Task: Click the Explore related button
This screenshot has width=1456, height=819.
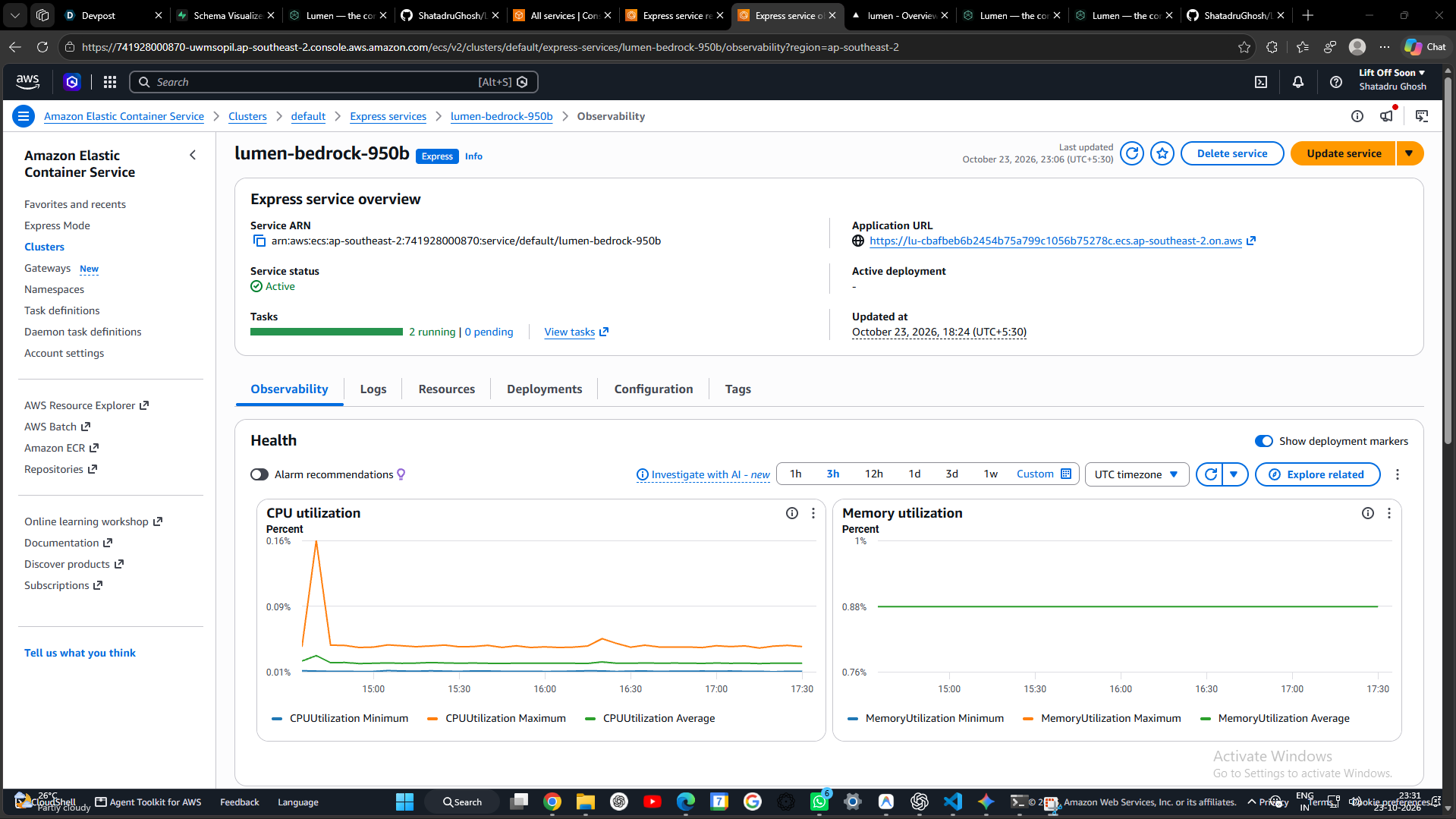Action: pyautogui.click(x=1317, y=474)
